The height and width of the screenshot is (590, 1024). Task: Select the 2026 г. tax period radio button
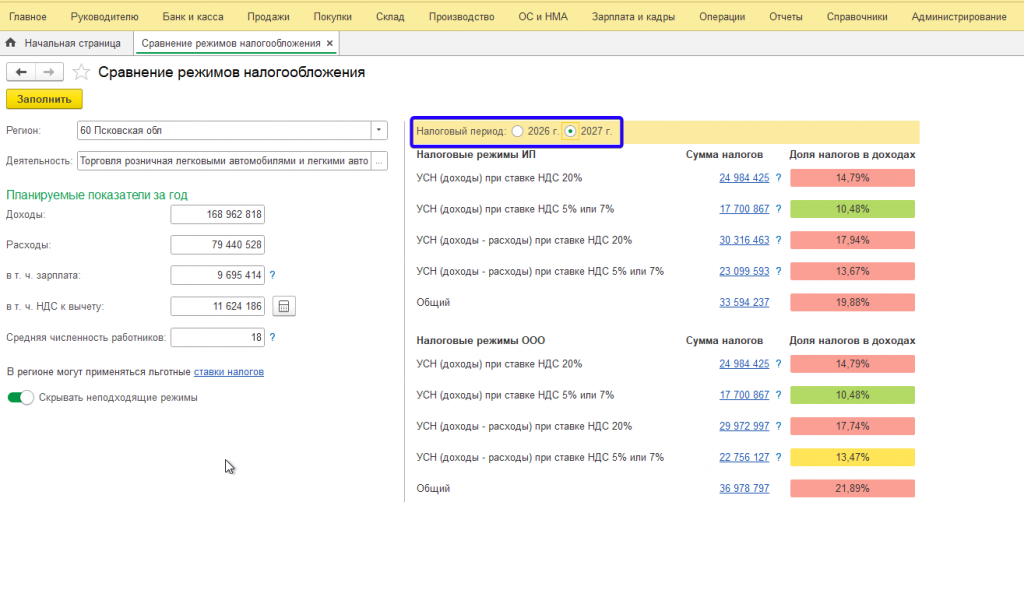coord(517,131)
